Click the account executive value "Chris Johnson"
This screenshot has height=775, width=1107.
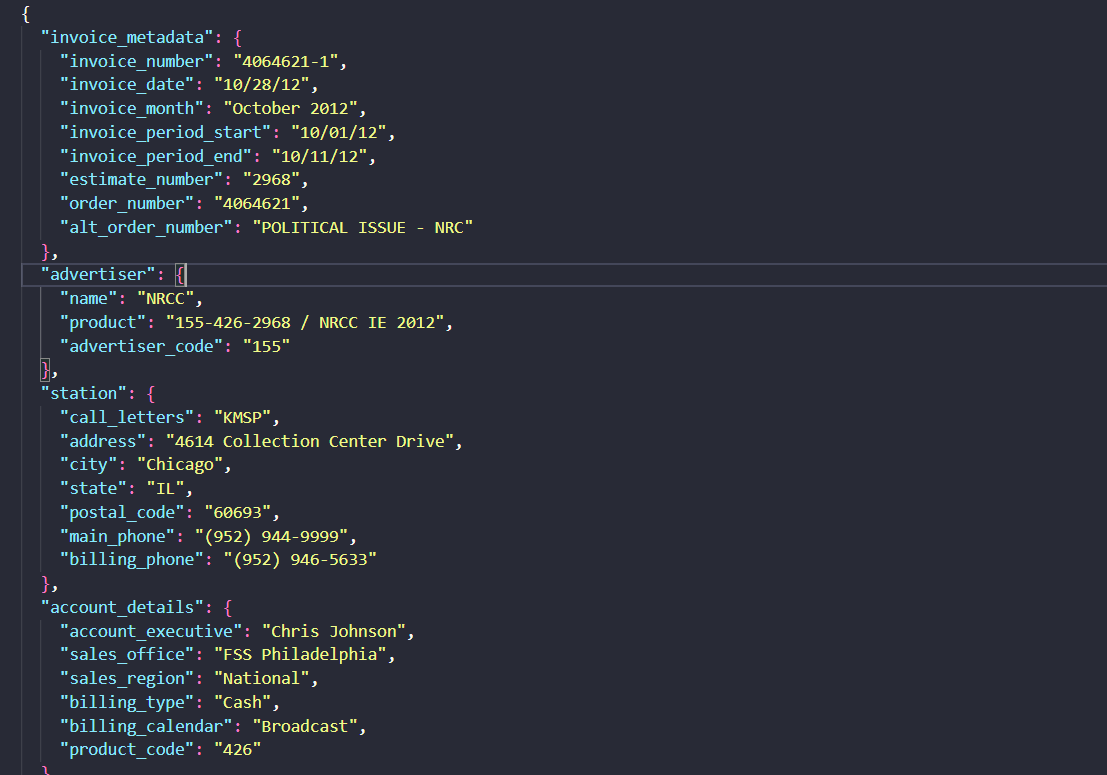(x=334, y=632)
